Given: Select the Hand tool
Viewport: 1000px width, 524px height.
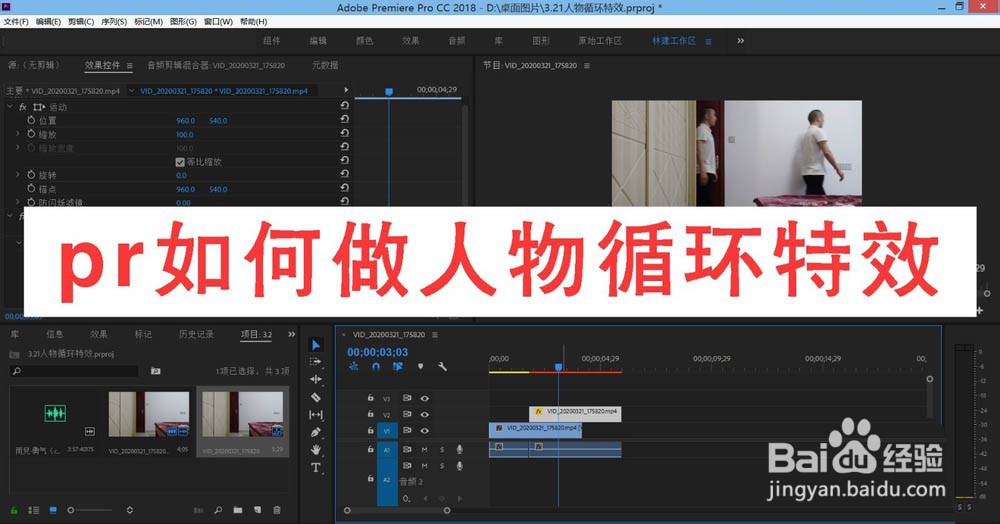Looking at the screenshot, I should (x=316, y=449).
